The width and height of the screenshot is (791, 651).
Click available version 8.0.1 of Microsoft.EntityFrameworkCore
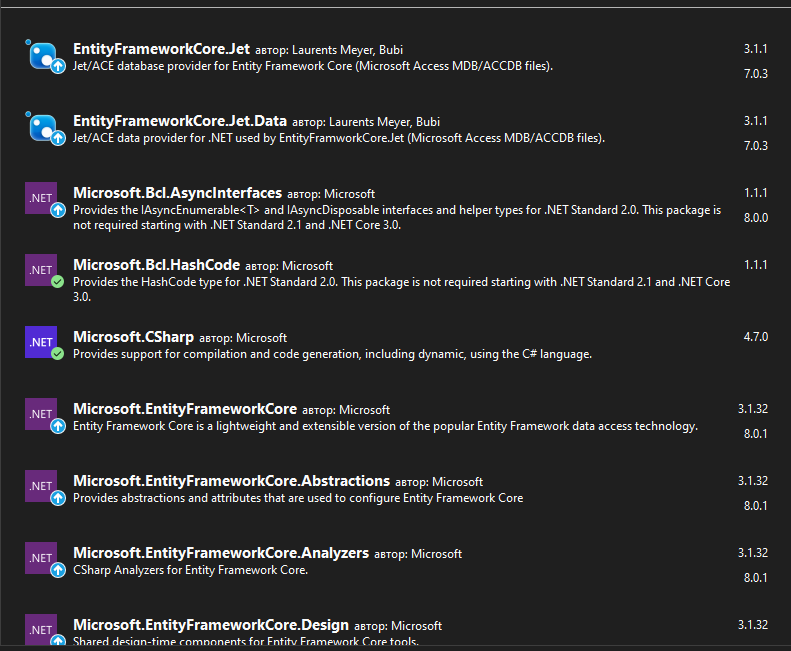[x=756, y=434]
